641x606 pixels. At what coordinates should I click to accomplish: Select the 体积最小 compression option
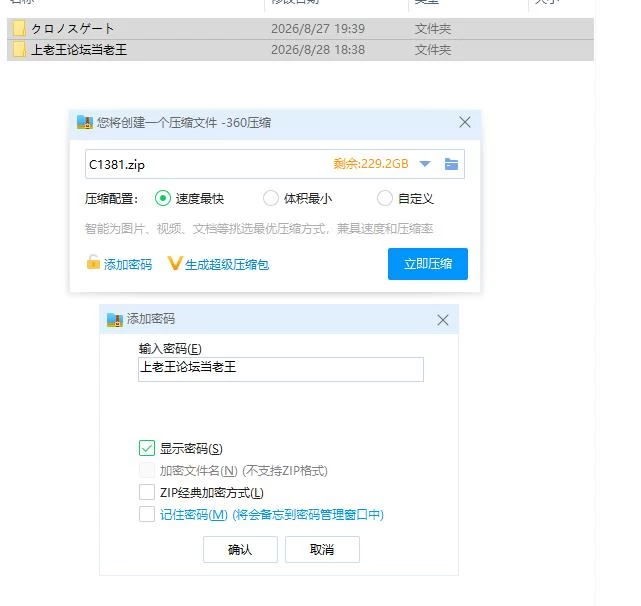click(x=271, y=198)
